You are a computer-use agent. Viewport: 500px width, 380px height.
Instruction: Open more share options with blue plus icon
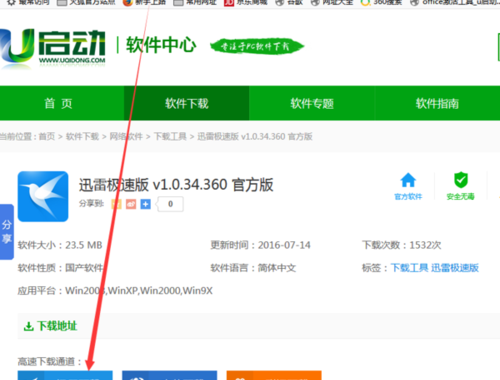click(146, 204)
